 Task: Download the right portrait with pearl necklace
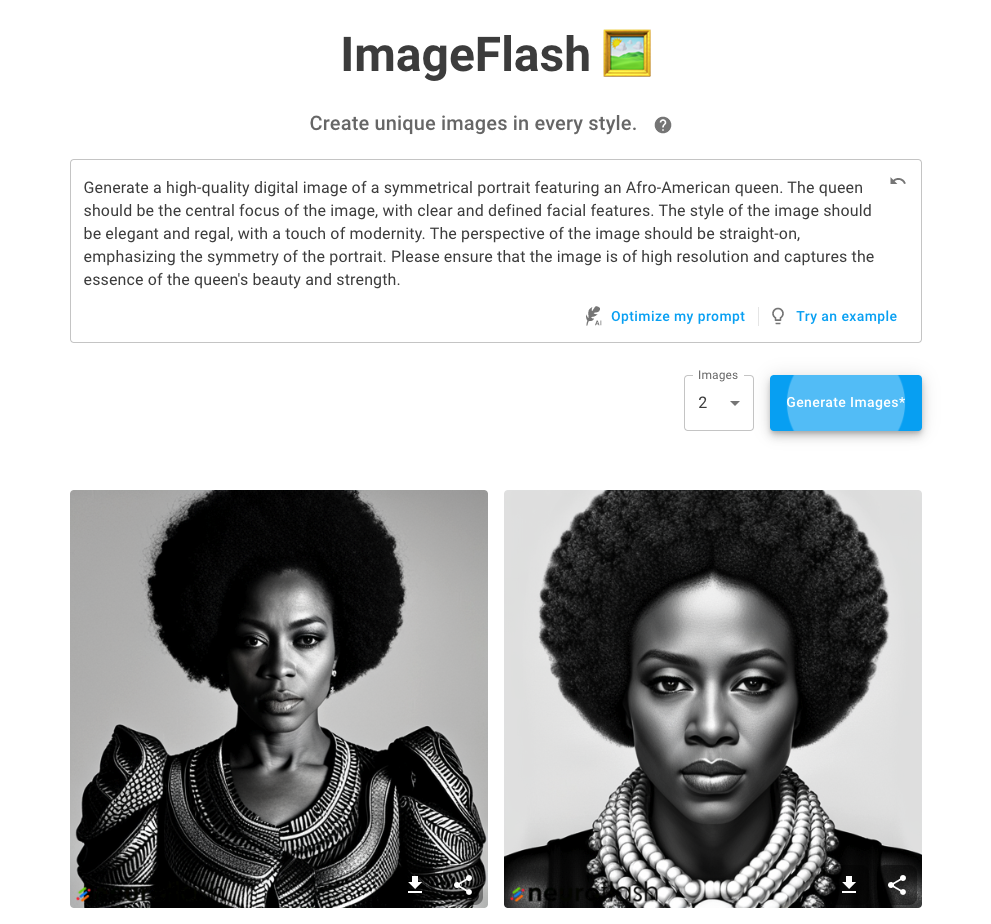[x=849, y=884]
